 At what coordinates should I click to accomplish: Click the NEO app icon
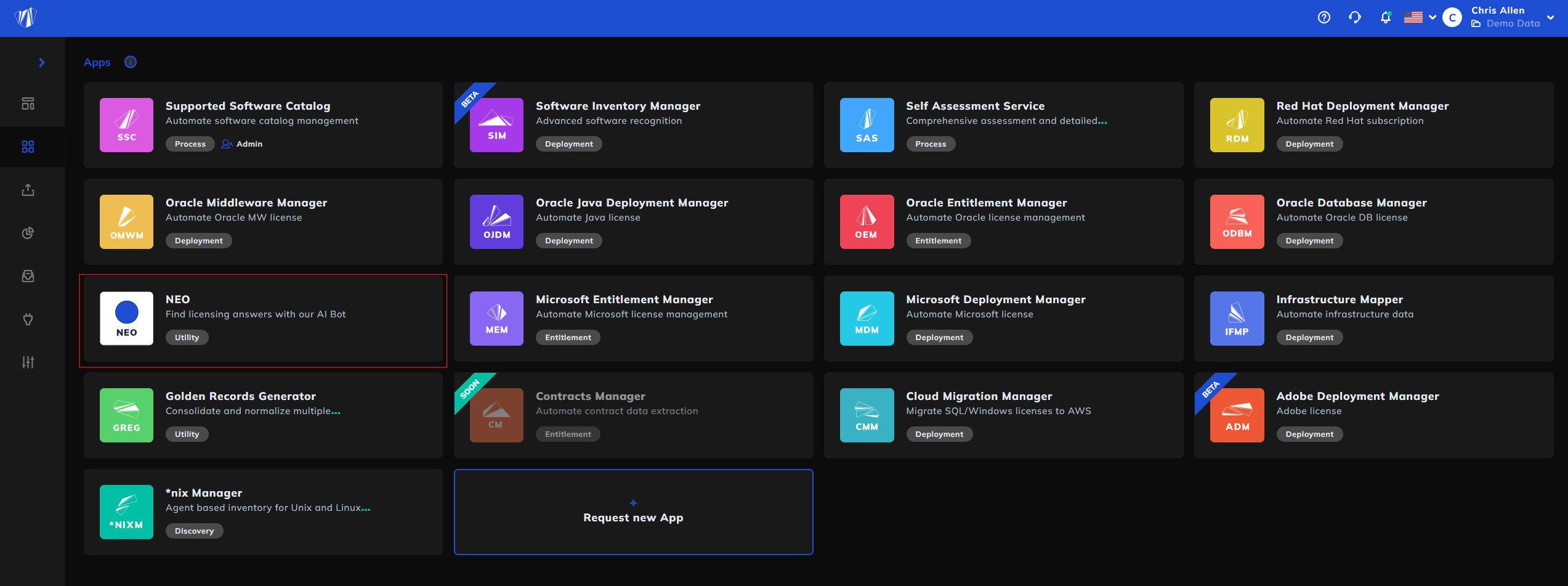[x=126, y=319]
